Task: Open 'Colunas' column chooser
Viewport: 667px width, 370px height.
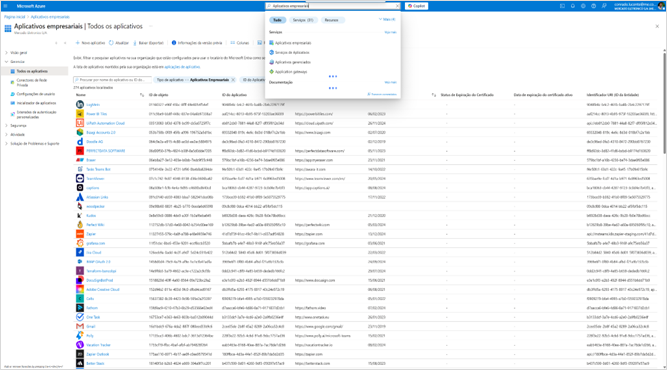Action: pyautogui.click(x=240, y=43)
